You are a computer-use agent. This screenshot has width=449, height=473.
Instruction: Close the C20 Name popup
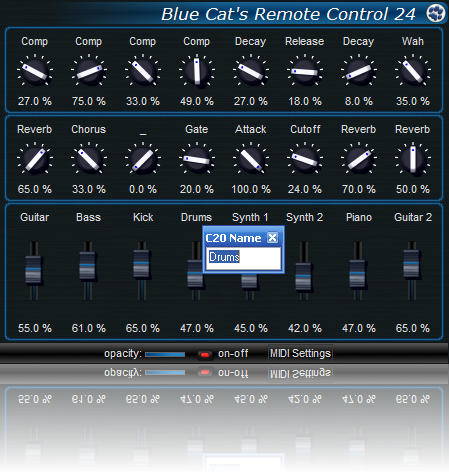point(272,238)
